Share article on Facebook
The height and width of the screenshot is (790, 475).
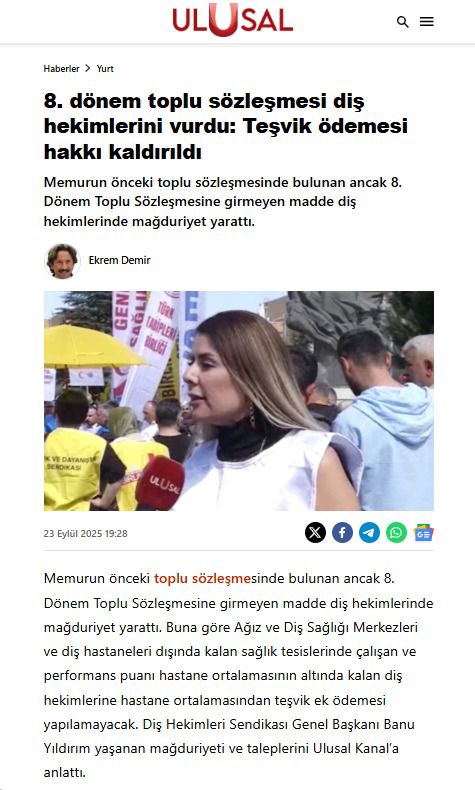point(342,533)
